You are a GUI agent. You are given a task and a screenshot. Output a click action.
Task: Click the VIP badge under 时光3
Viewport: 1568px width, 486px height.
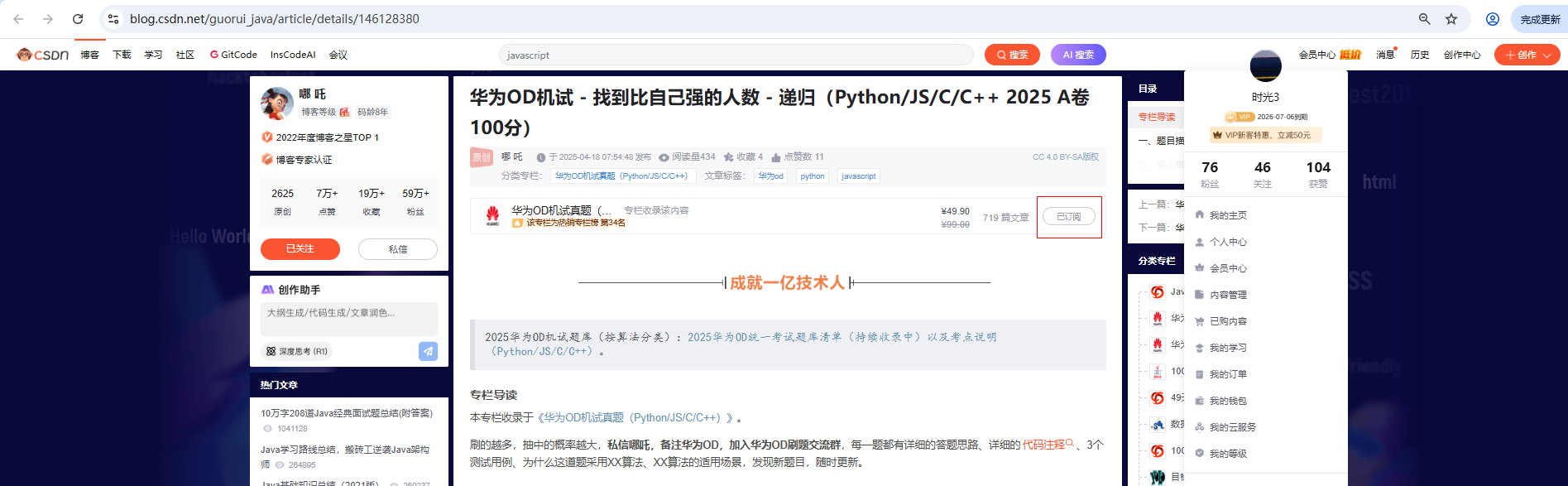point(1239,117)
